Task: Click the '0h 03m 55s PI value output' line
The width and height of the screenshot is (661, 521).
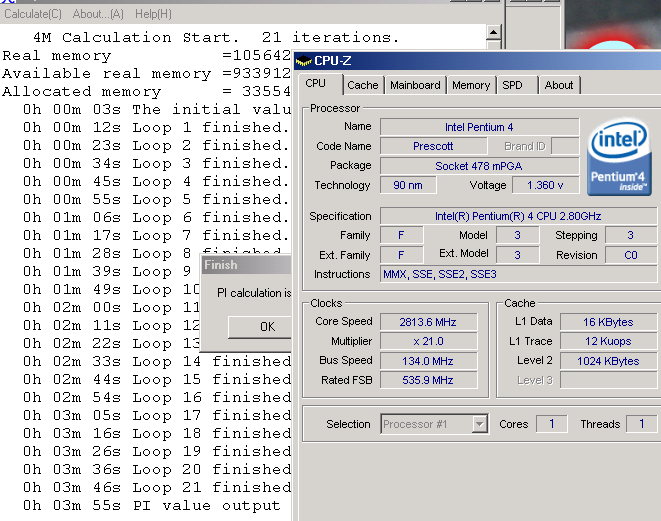Action: [152, 505]
